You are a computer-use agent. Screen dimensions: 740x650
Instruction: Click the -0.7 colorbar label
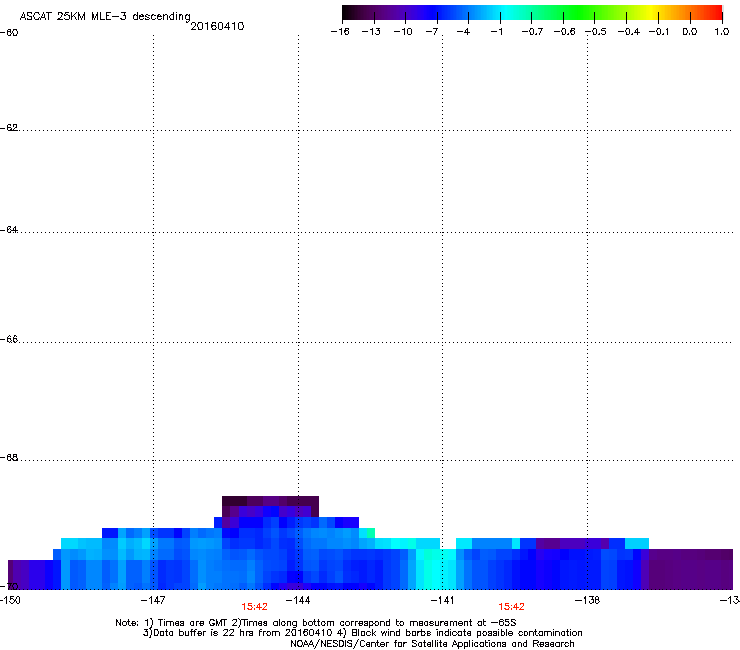(532, 32)
